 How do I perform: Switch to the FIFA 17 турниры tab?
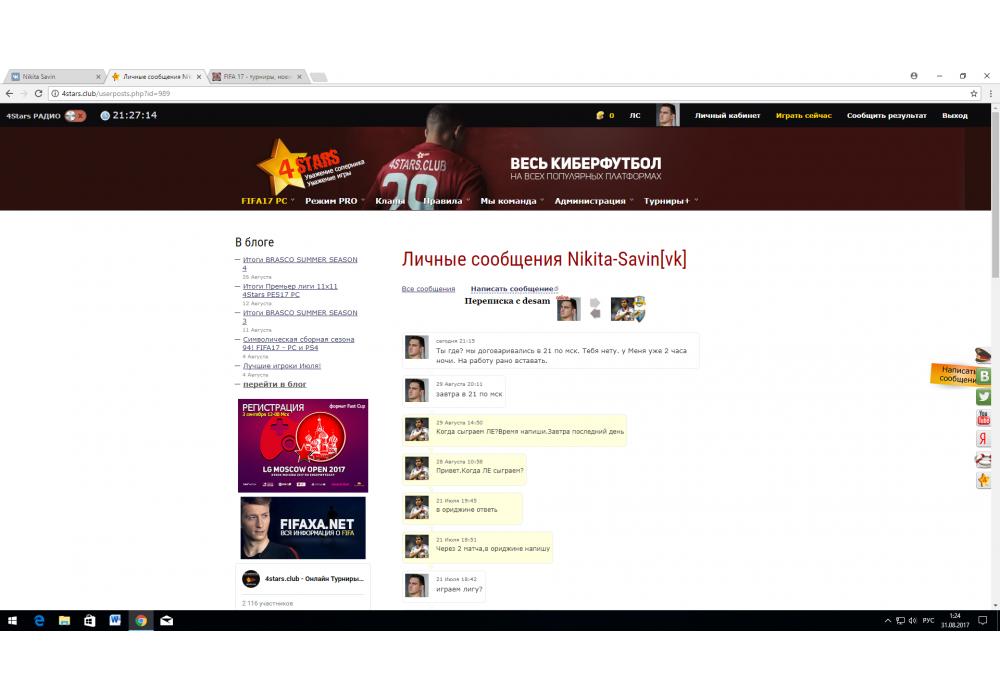tap(256, 76)
